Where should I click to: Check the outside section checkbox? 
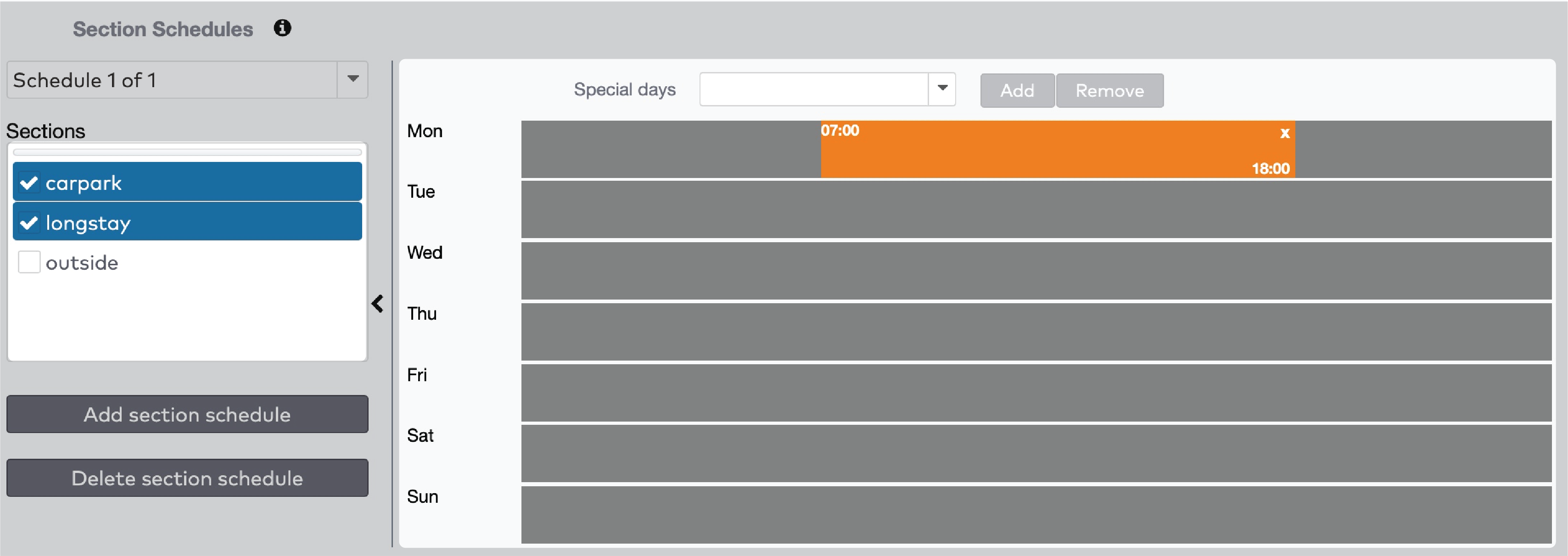point(28,262)
